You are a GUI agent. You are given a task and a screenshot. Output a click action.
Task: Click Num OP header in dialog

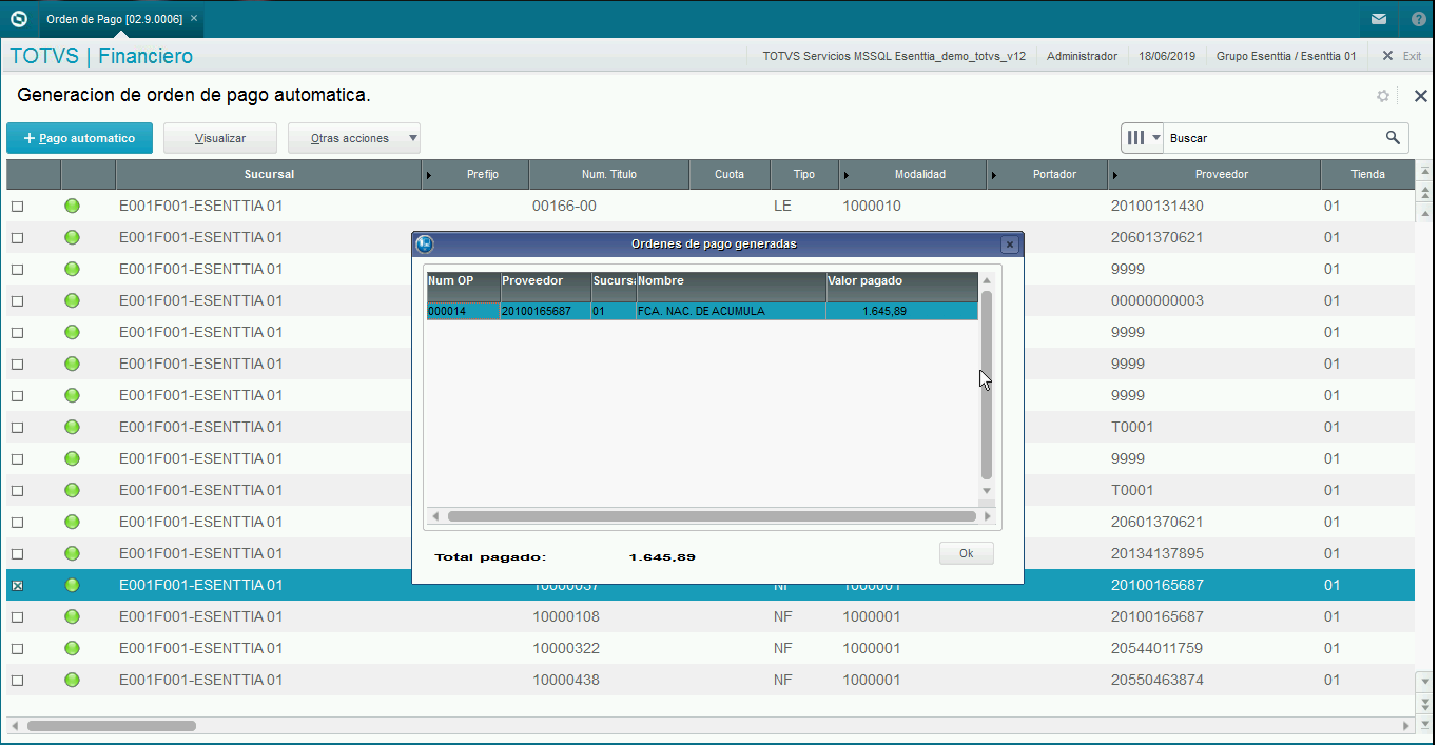(463, 287)
